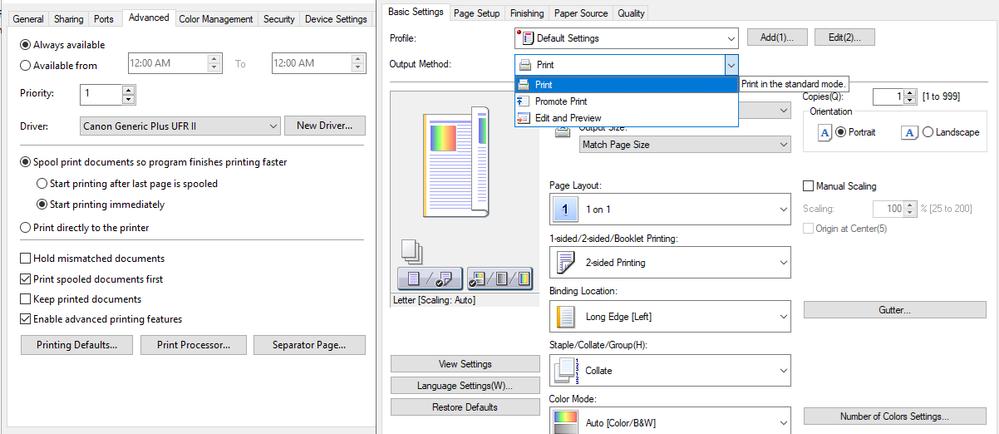Choose the Edit and Preview option
This screenshot has height=434, width=999.
click(x=567, y=118)
